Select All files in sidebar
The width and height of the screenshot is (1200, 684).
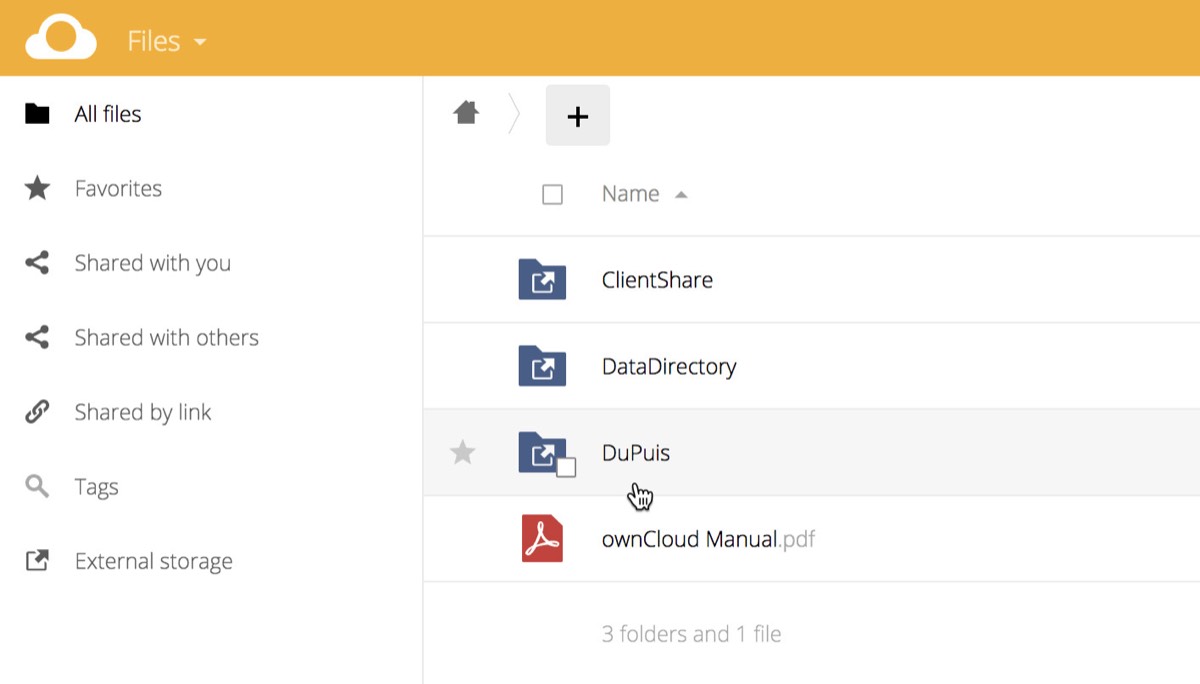(x=108, y=114)
